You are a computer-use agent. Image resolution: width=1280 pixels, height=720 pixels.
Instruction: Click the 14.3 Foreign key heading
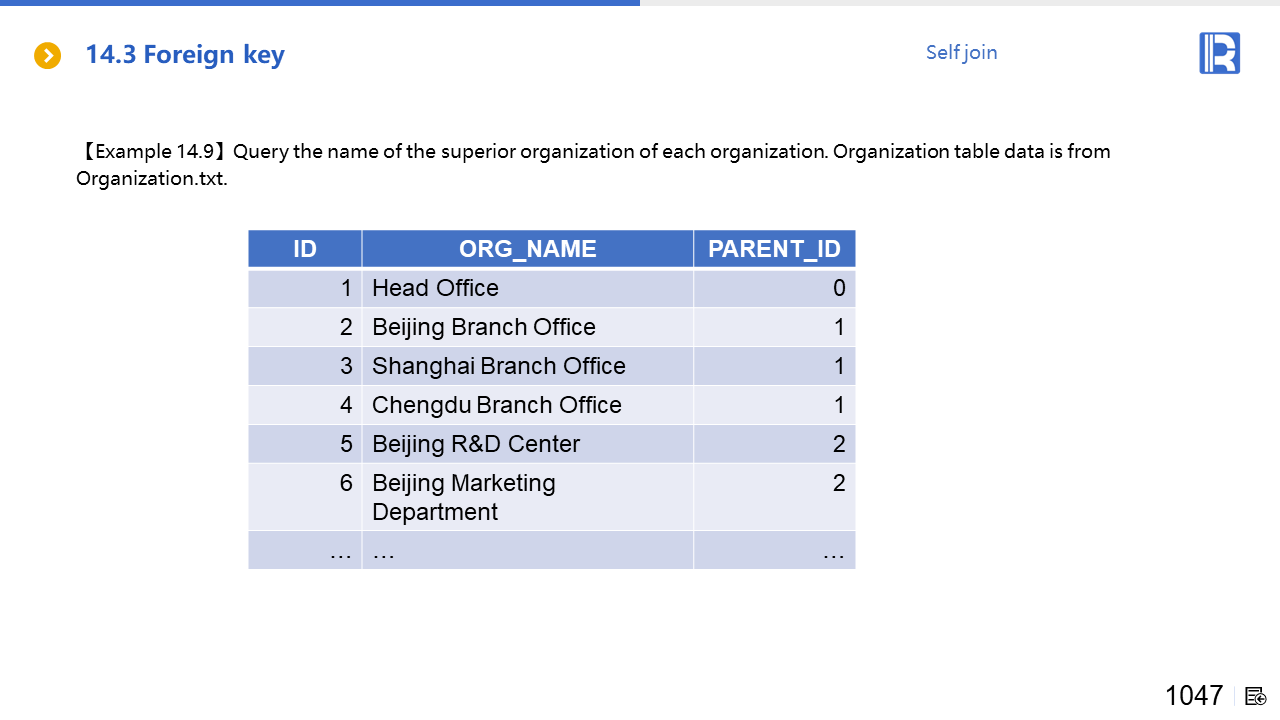185,55
